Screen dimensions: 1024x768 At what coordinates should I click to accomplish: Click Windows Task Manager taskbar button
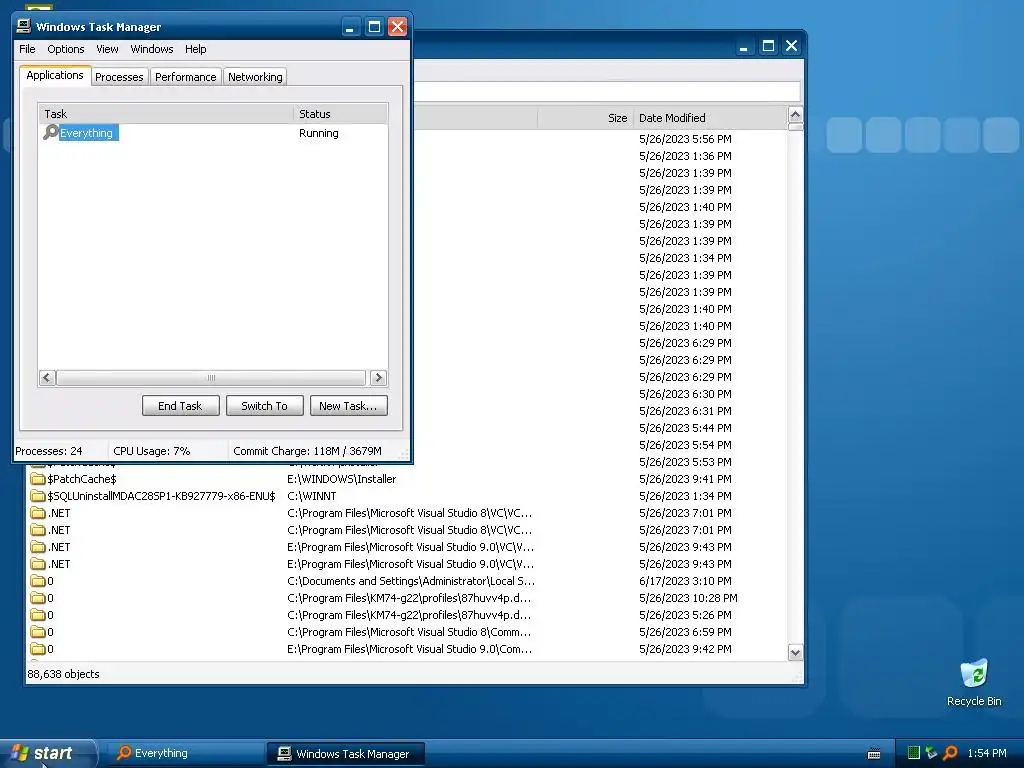click(346, 754)
